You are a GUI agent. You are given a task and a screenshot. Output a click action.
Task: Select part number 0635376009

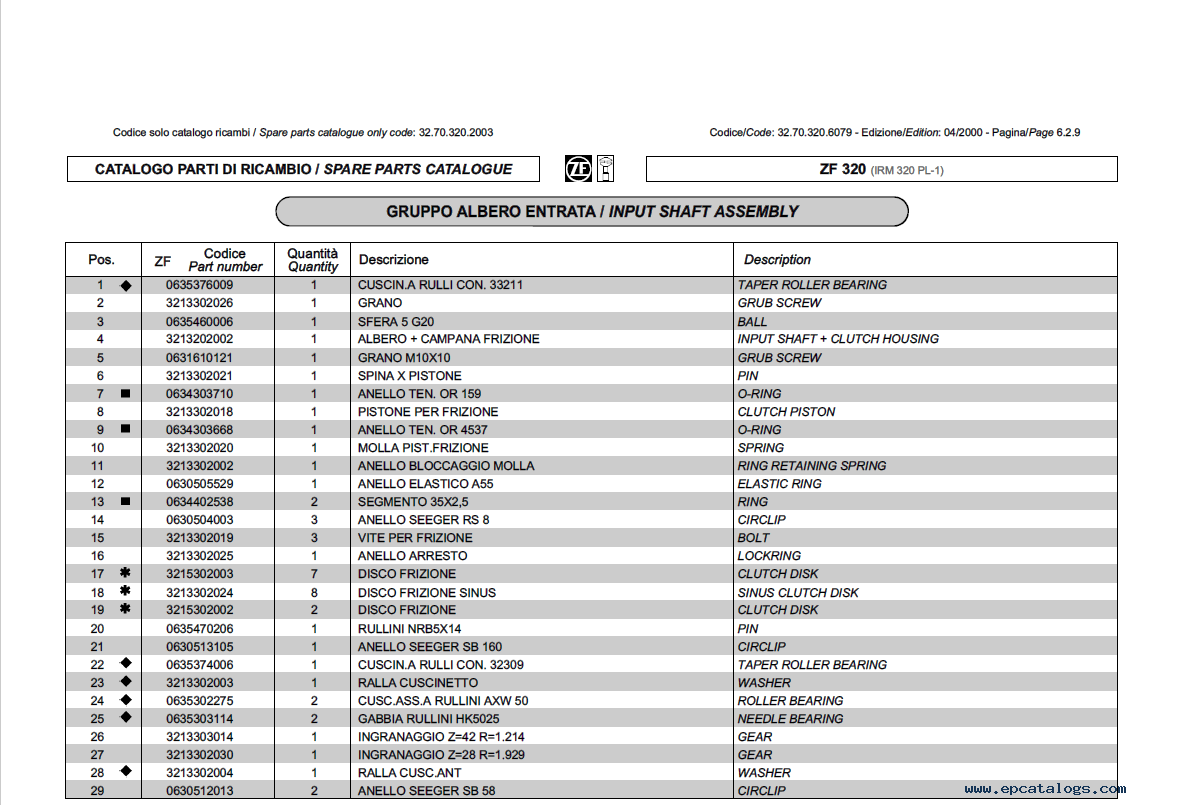click(x=200, y=285)
